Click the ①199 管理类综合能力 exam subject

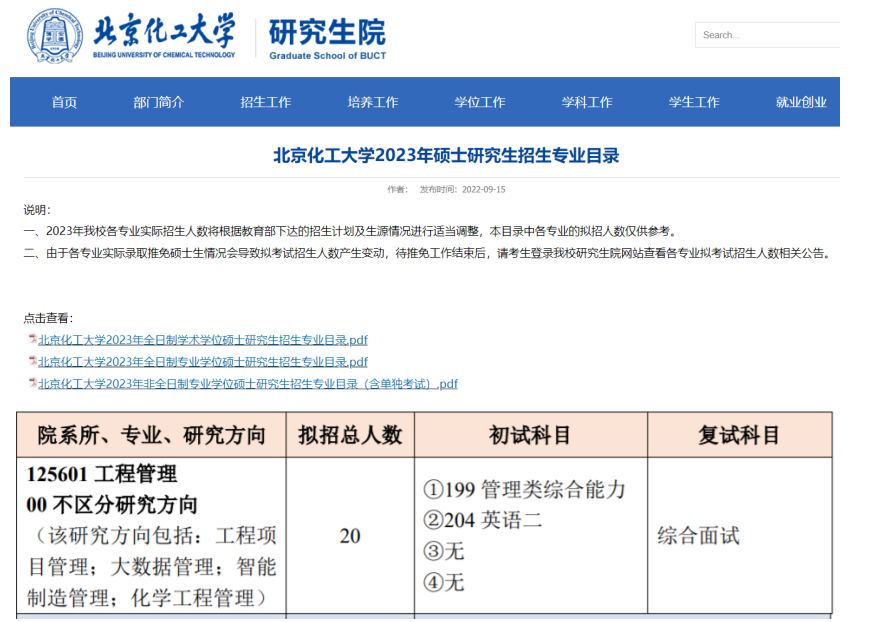click(524, 489)
